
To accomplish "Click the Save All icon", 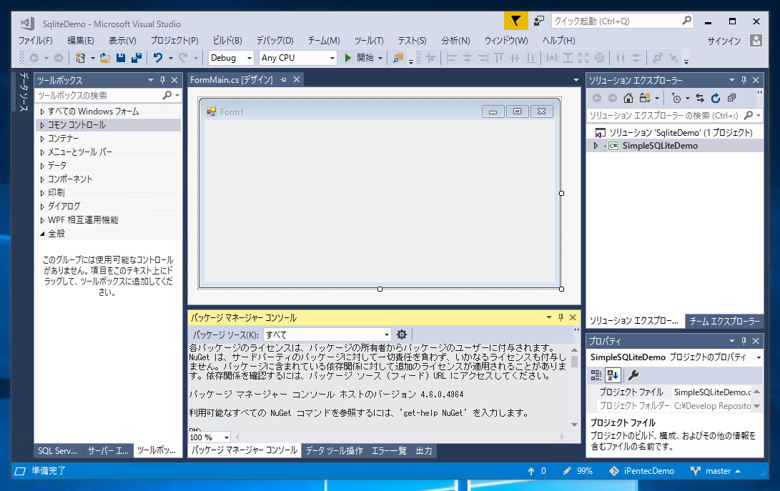I will pyautogui.click(x=136, y=58).
